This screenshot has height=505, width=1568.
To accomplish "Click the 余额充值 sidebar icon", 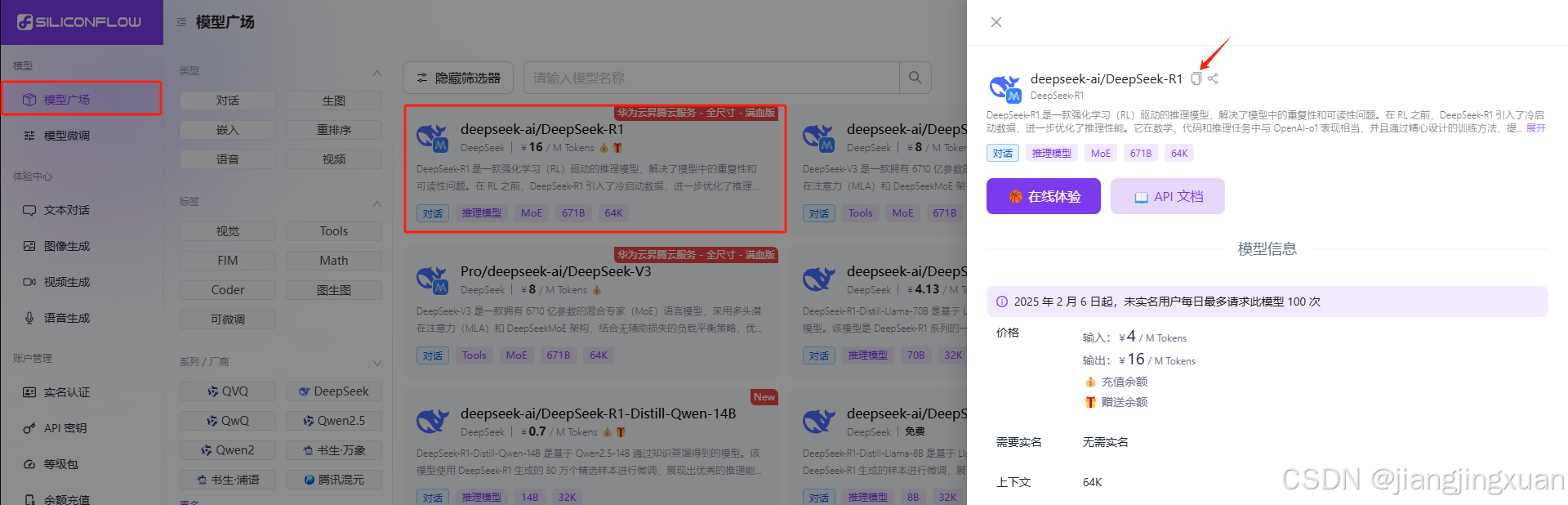I will point(29,499).
